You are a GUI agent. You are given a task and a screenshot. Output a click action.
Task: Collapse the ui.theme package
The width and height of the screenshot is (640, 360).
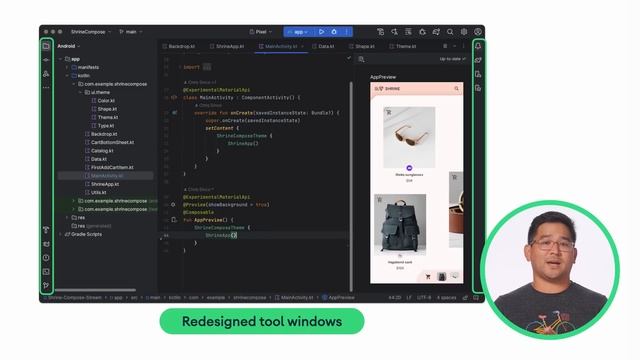(80, 93)
